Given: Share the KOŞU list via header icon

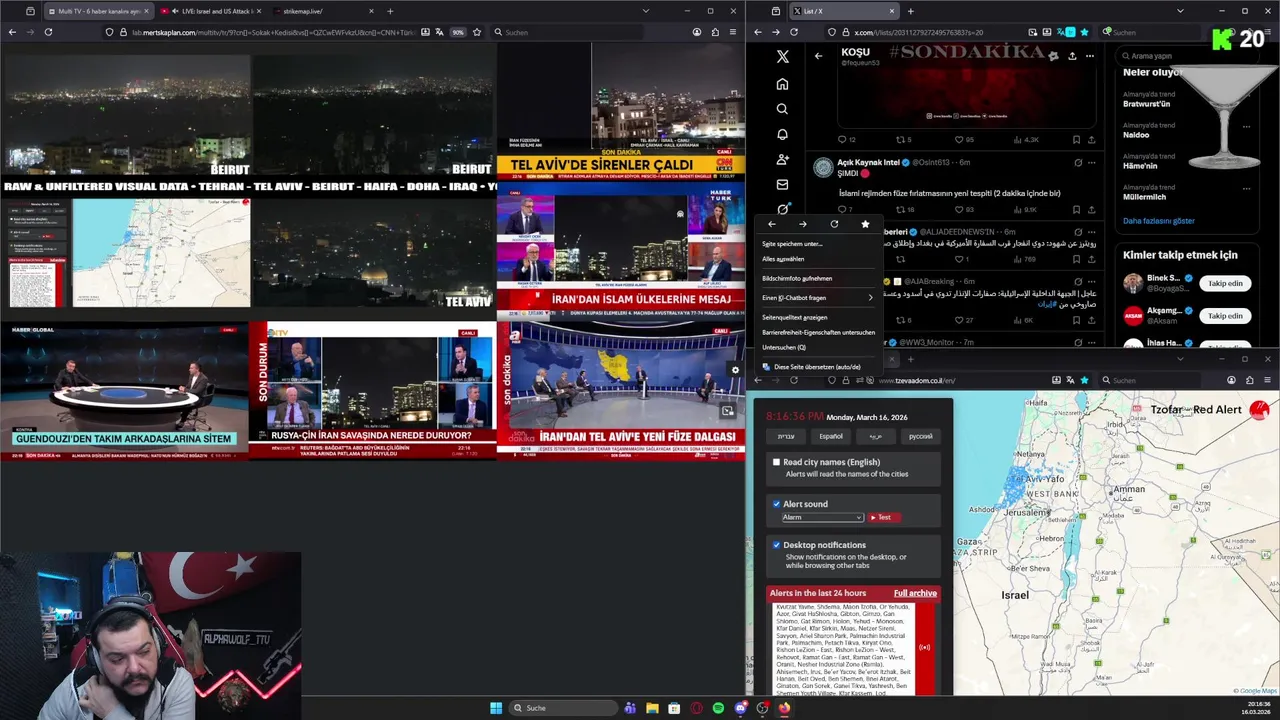Looking at the screenshot, I should 1072,56.
